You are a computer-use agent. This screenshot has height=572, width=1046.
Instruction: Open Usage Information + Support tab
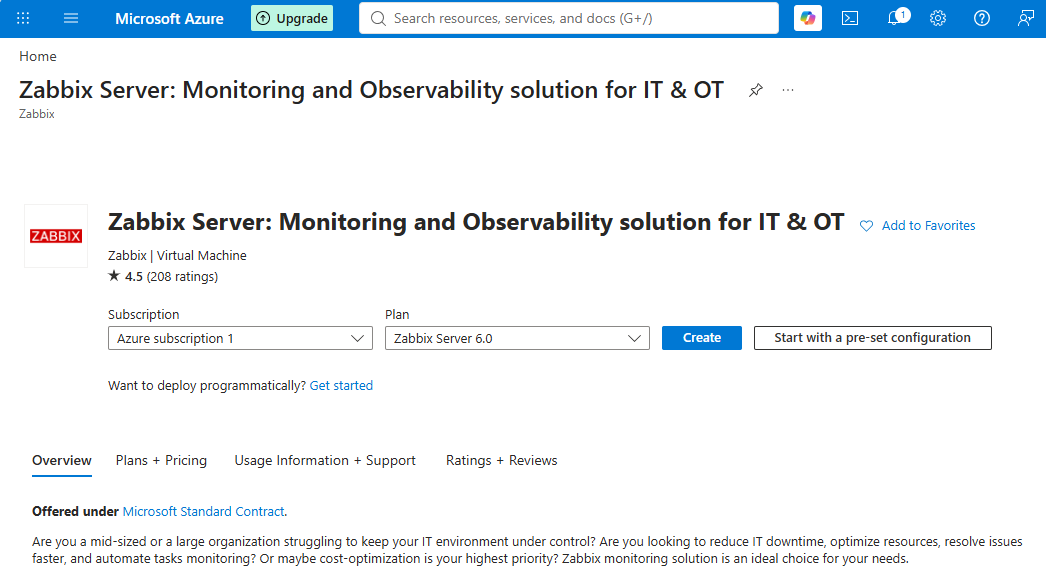(325, 461)
